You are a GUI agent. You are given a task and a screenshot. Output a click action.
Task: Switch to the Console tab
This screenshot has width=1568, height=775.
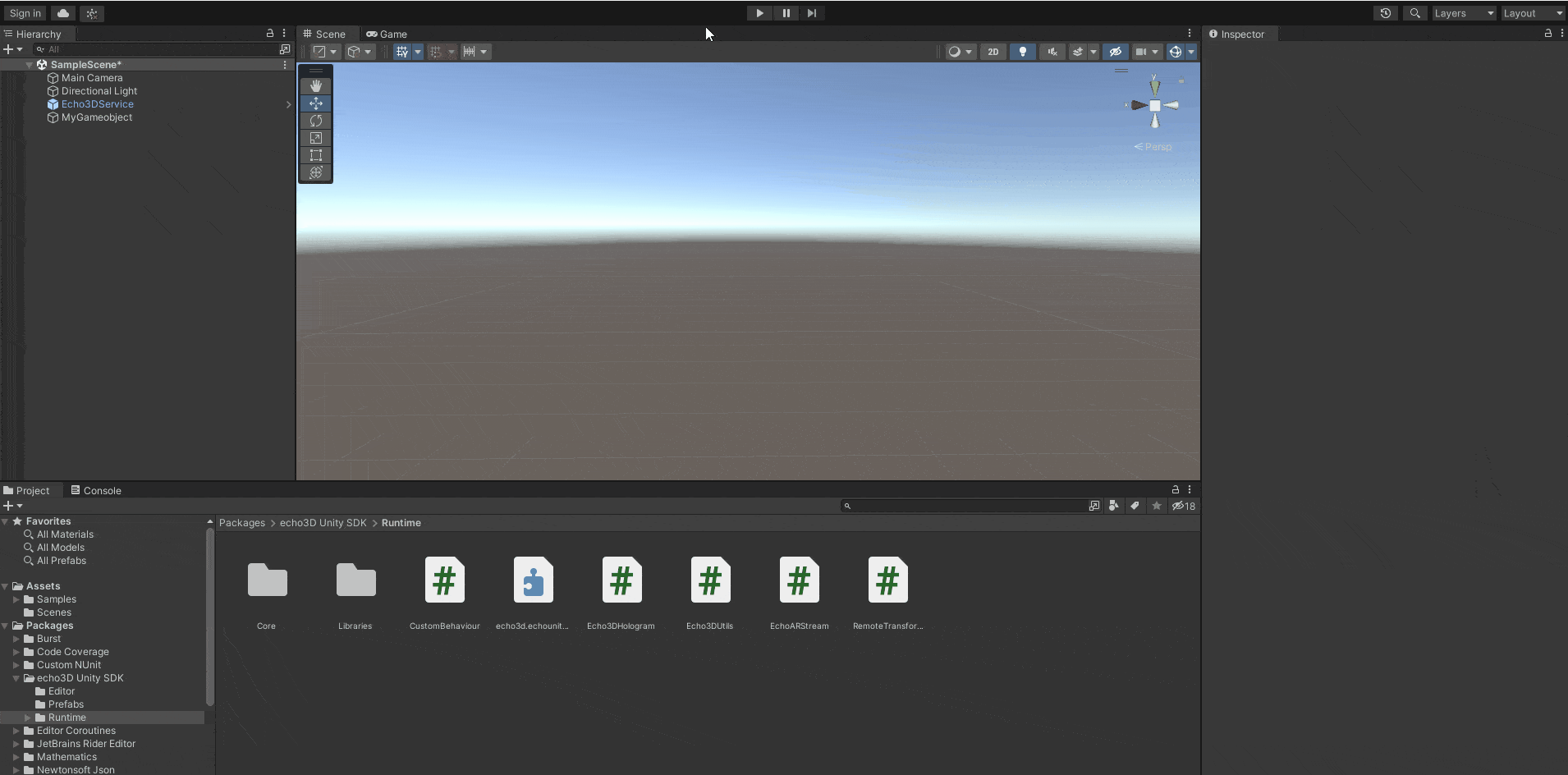coord(96,490)
